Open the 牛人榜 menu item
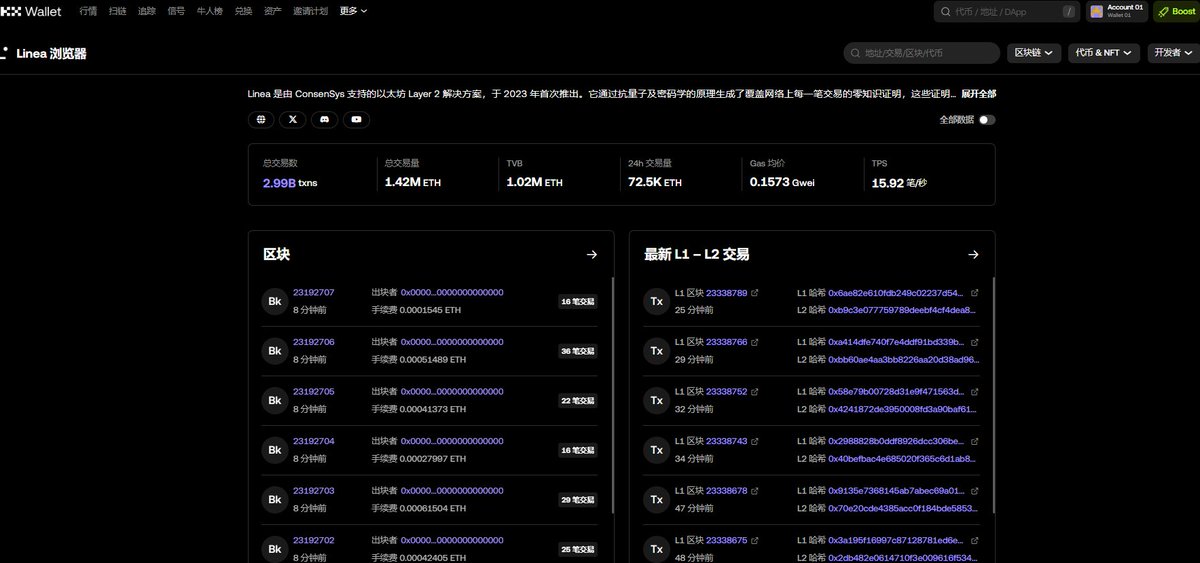This screenshot has width=1200, height=563. (x=210, y=11)
